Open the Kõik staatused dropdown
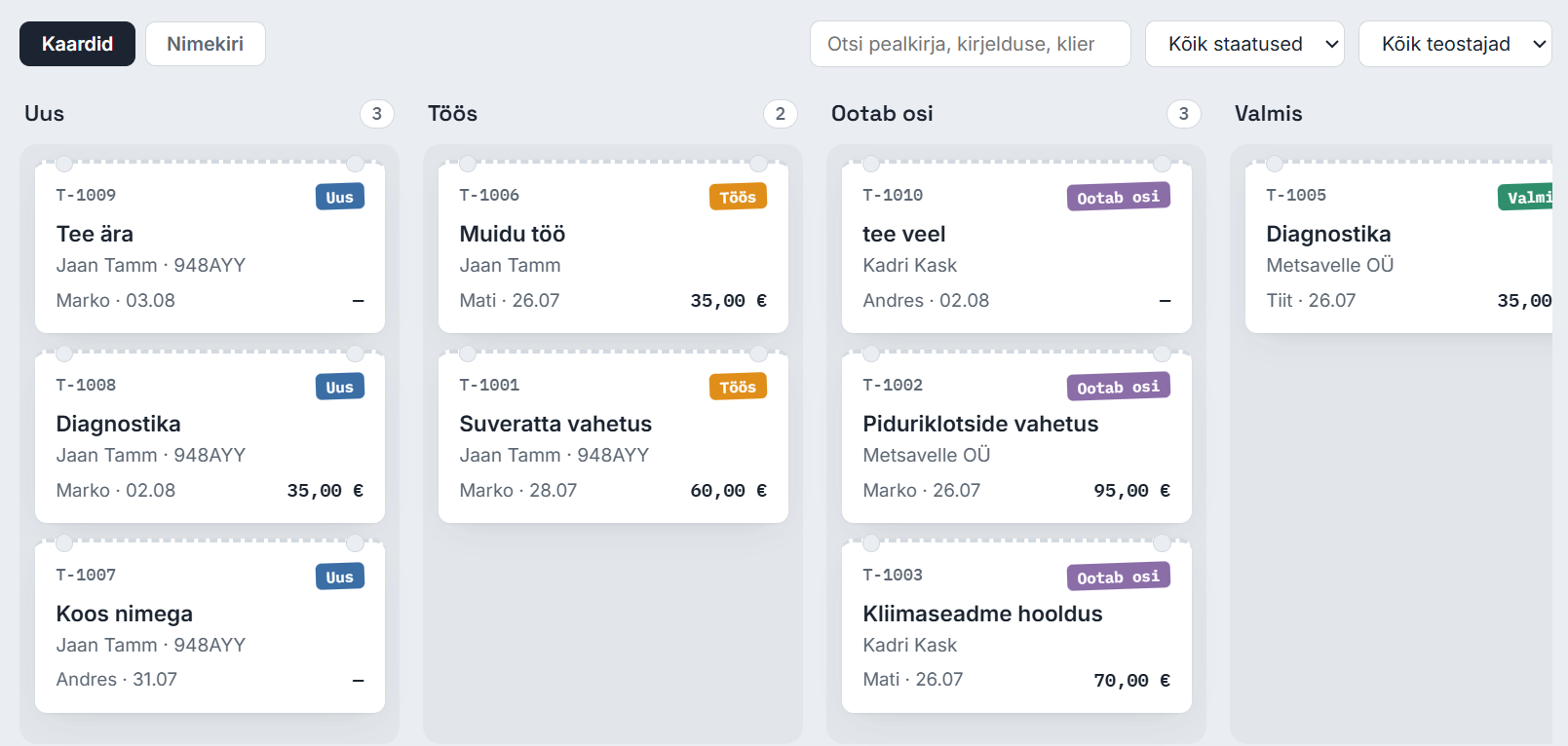 (1244, 44)
